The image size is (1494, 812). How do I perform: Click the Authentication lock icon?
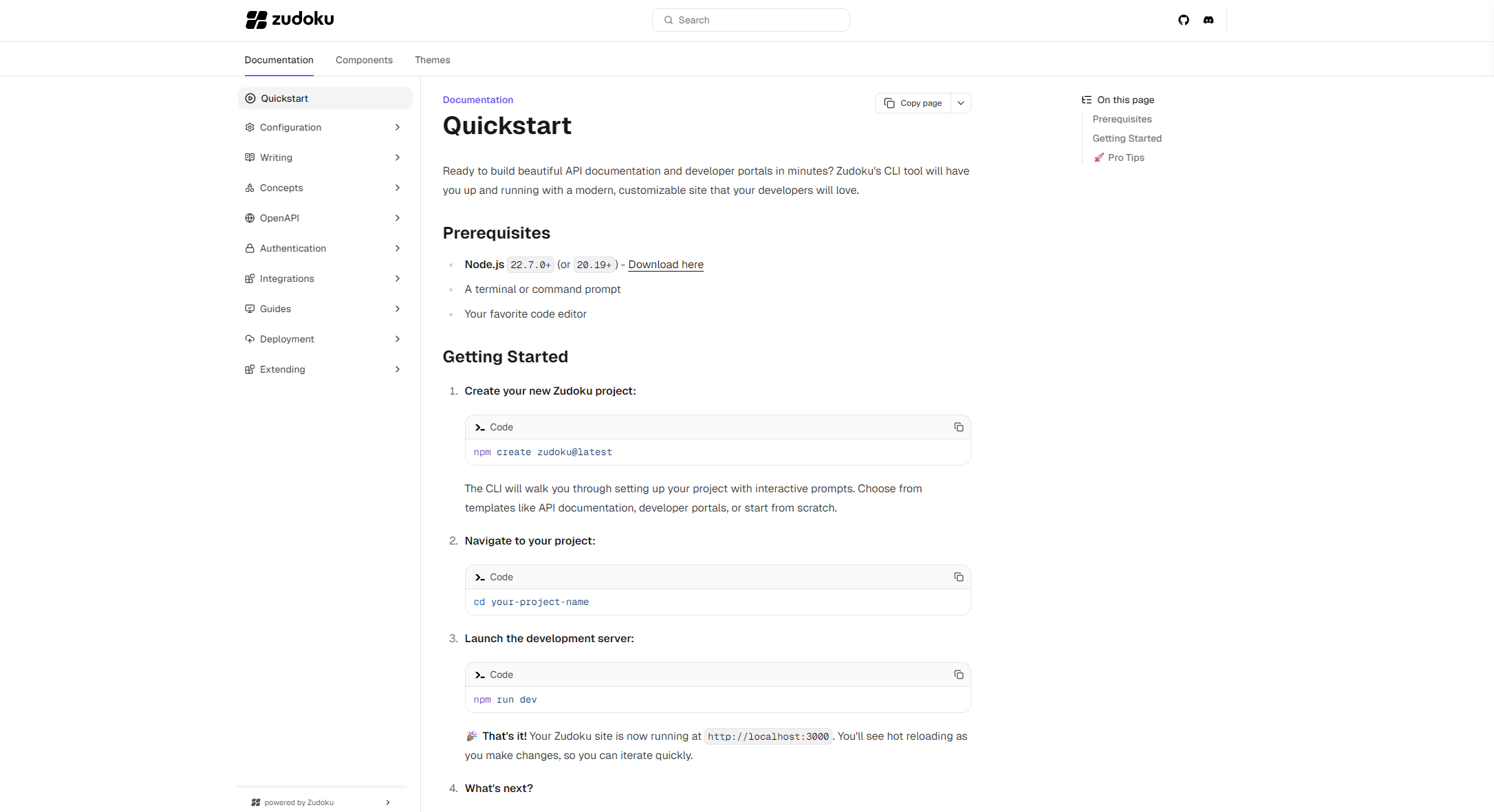250,248
